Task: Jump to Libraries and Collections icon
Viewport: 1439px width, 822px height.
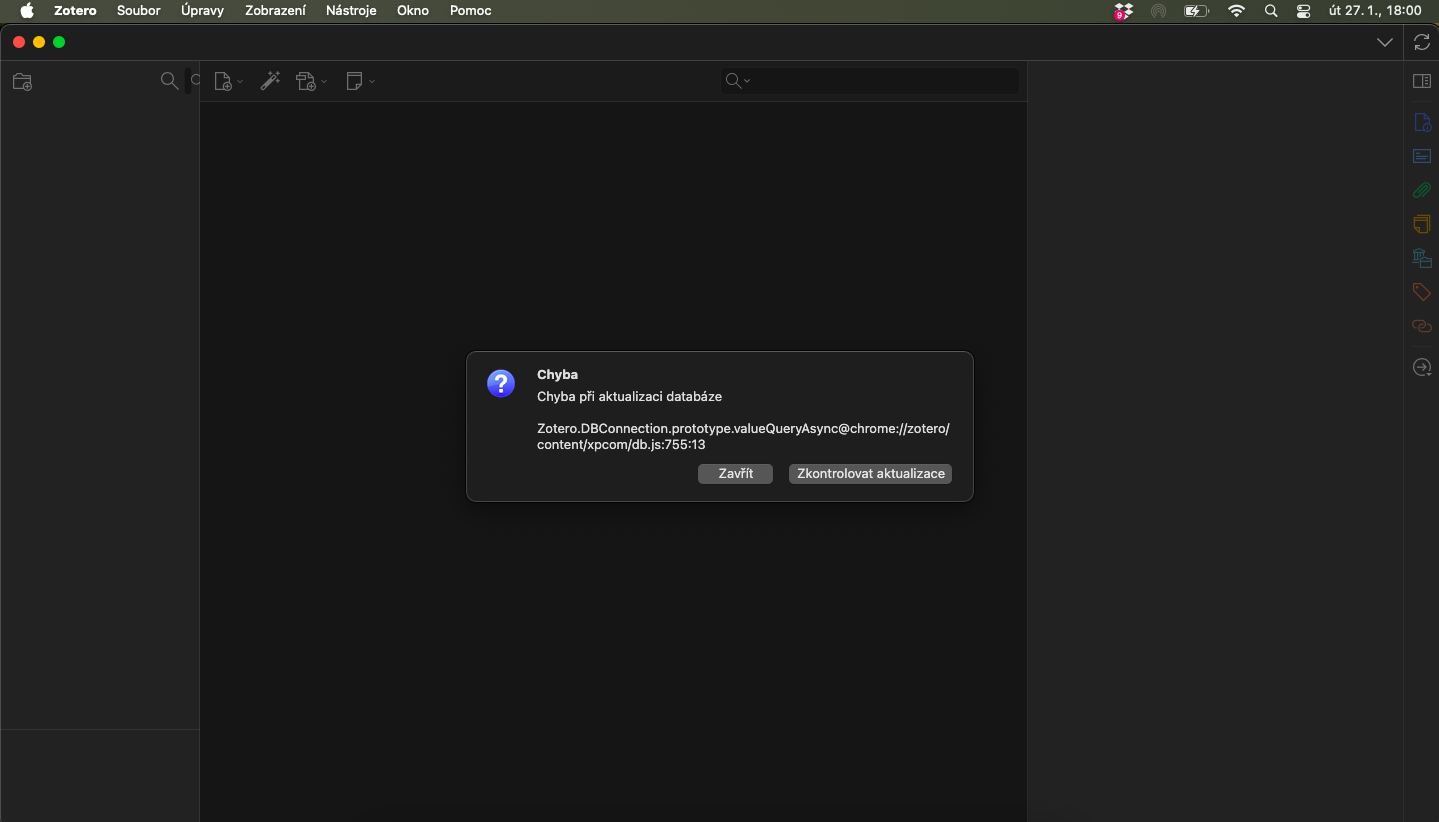Action: [1421, 258]
